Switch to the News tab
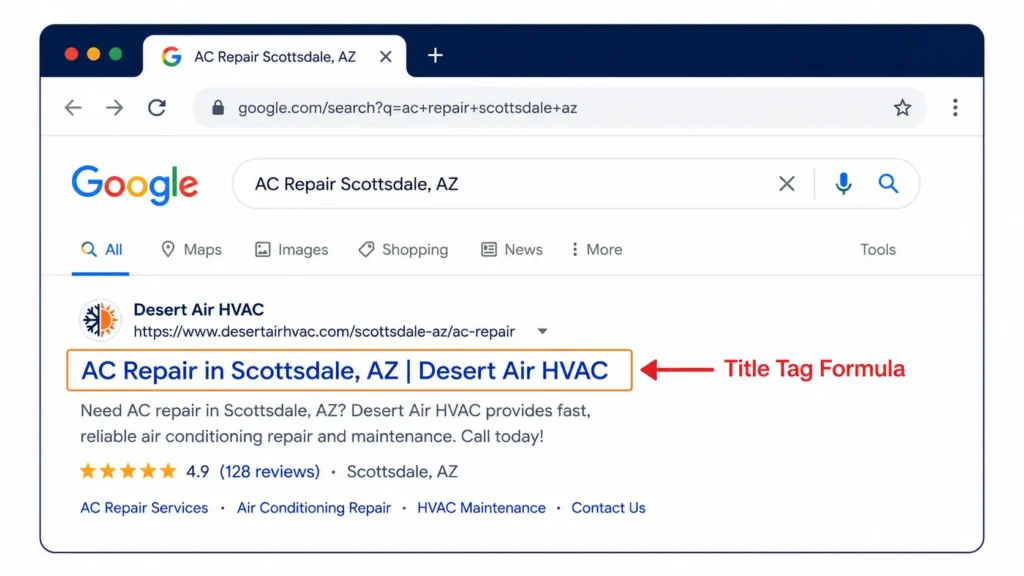The image size is (1024, 576). pos(511,249)
